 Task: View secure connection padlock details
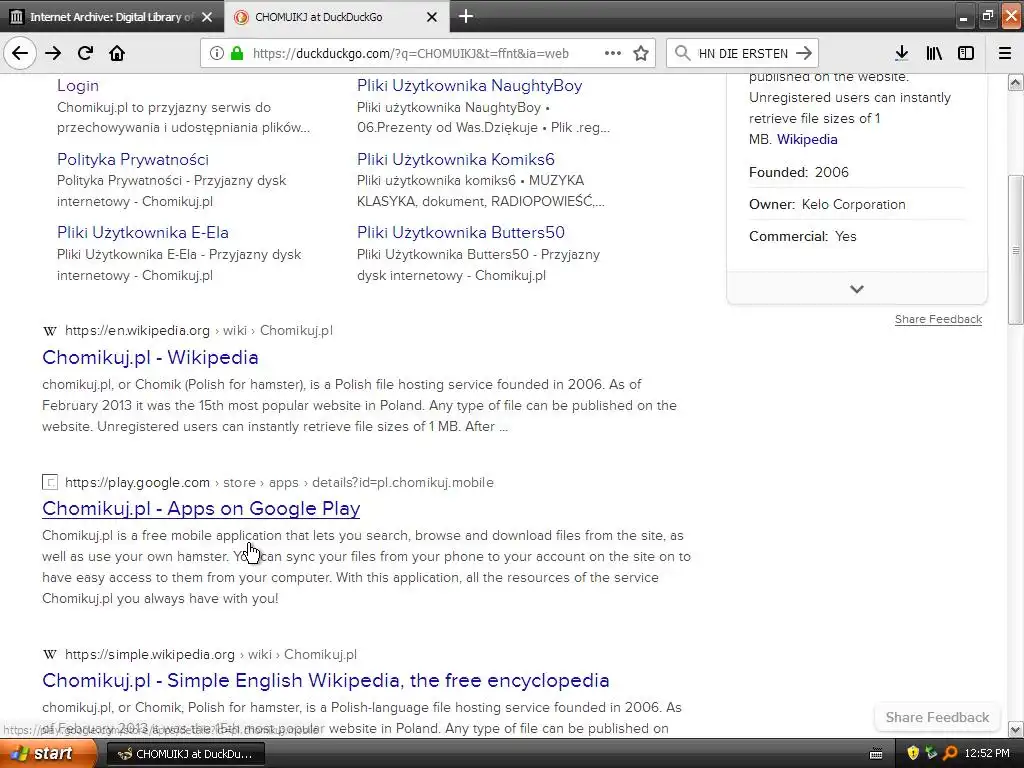237,53
